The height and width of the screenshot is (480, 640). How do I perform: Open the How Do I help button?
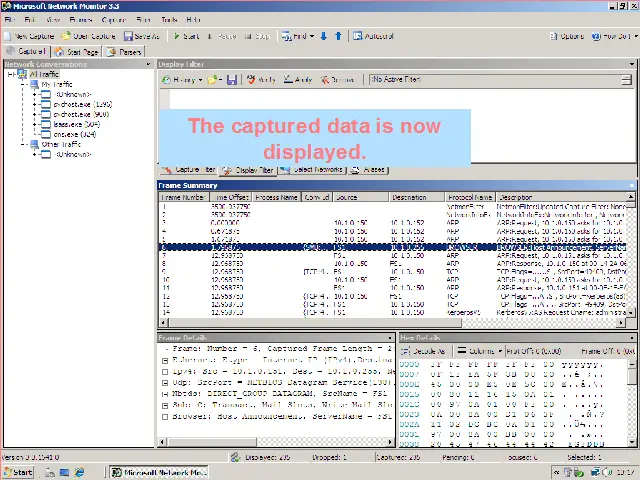click(611, 36)
